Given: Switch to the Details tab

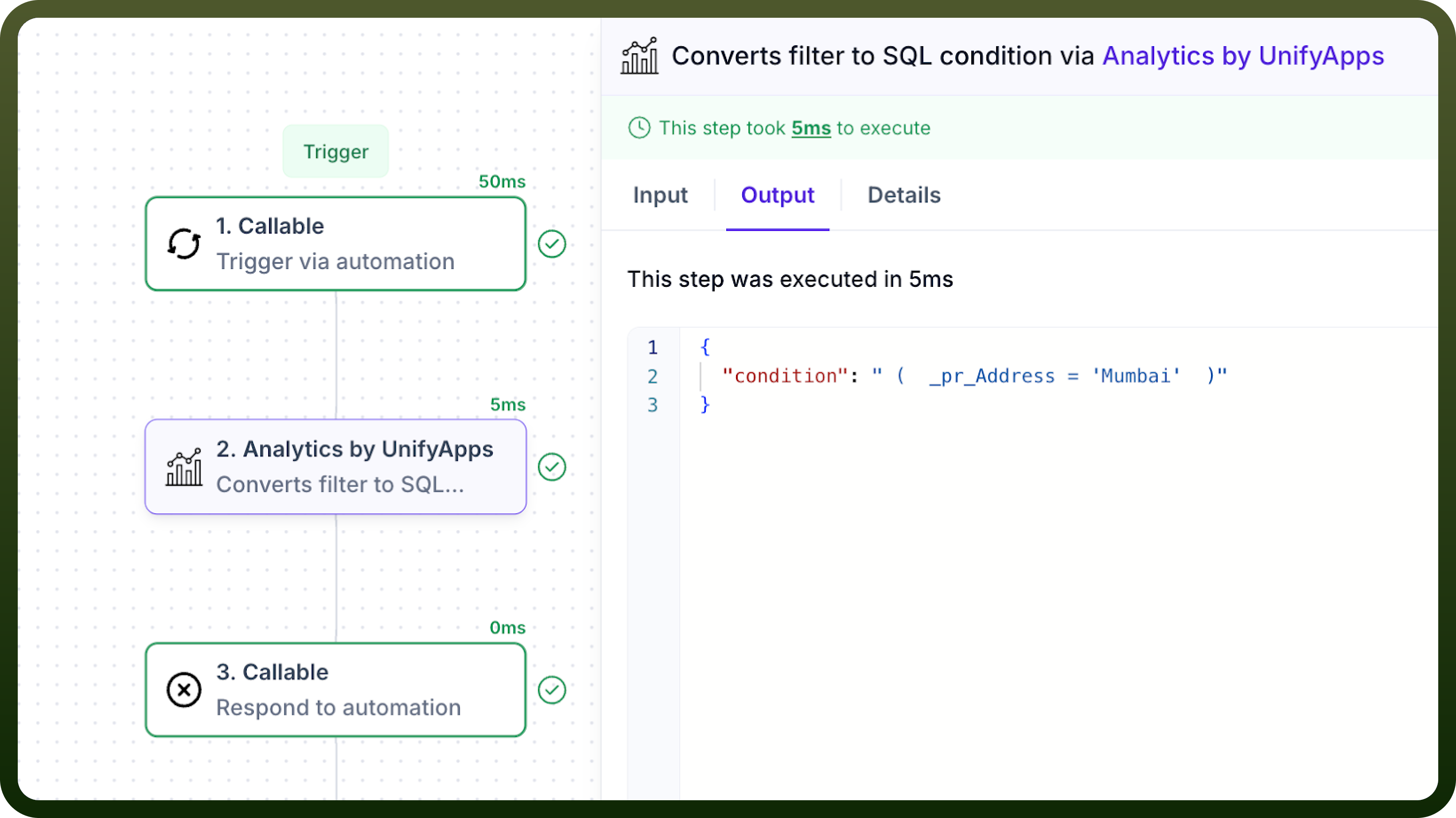Looking at the screenshot, I should click(x=904, y=195).
